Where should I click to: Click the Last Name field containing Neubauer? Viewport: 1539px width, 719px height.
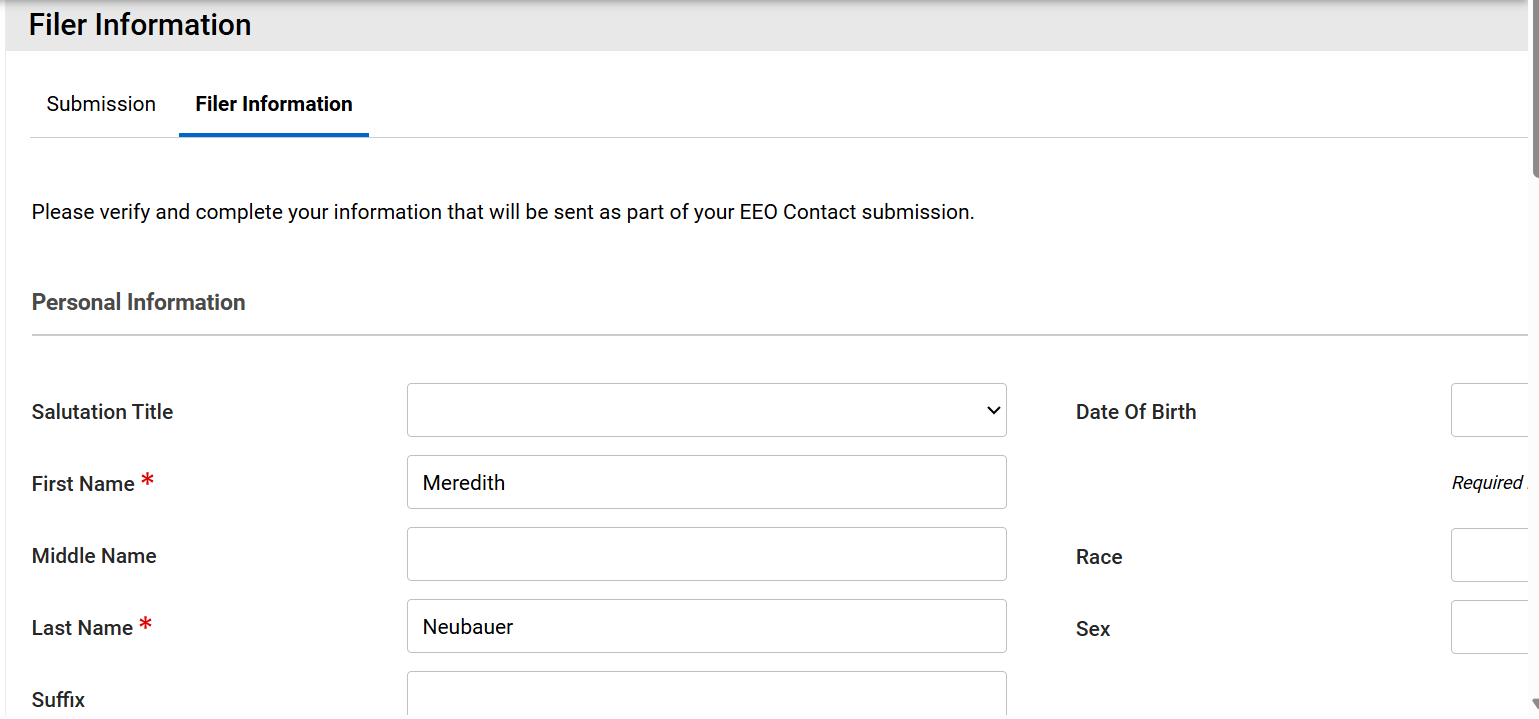pyautogui.click(x=706, y=626)
